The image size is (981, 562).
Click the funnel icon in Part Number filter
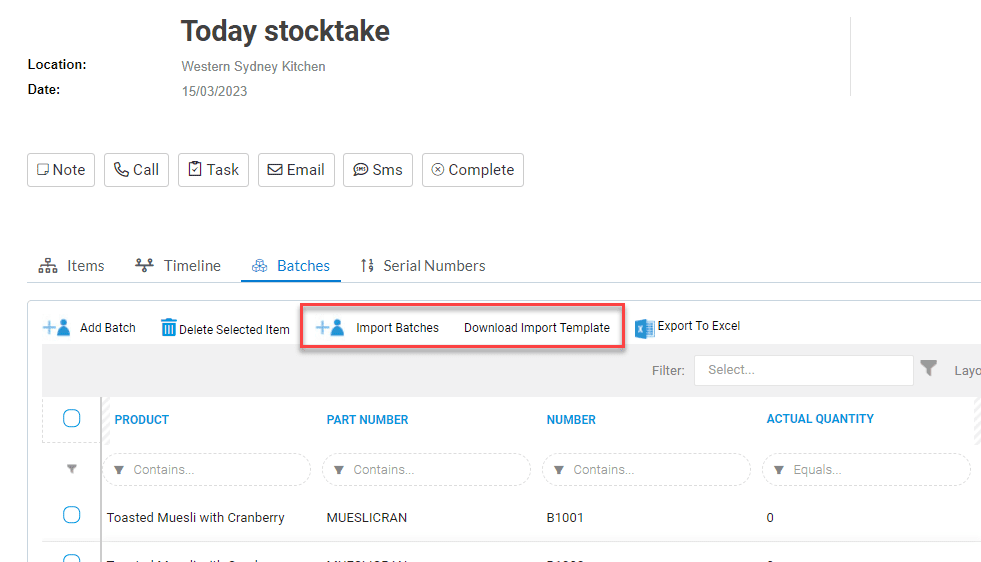pyautogui.click(x=339, y=470)
